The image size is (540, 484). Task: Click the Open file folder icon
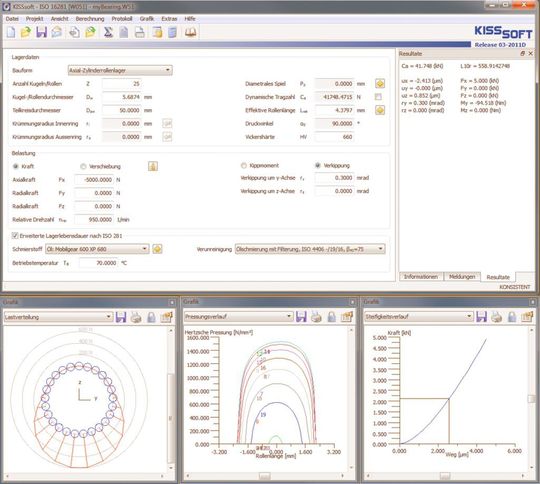click(25, 32)
